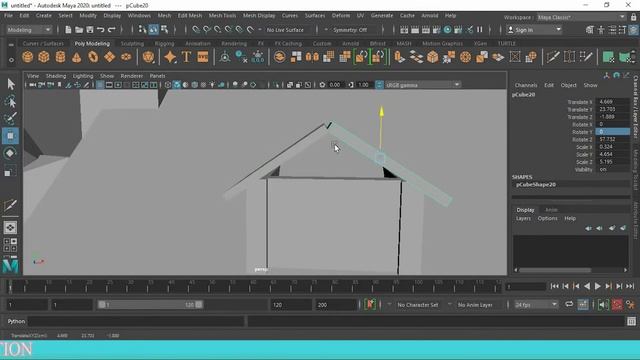Create a polygon torus from the shelf
The height and width of the screenshot is (360, 640).
click(93, 57)
